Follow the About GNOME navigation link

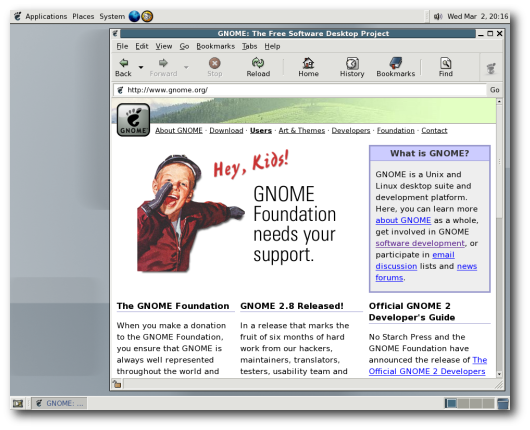178,130
